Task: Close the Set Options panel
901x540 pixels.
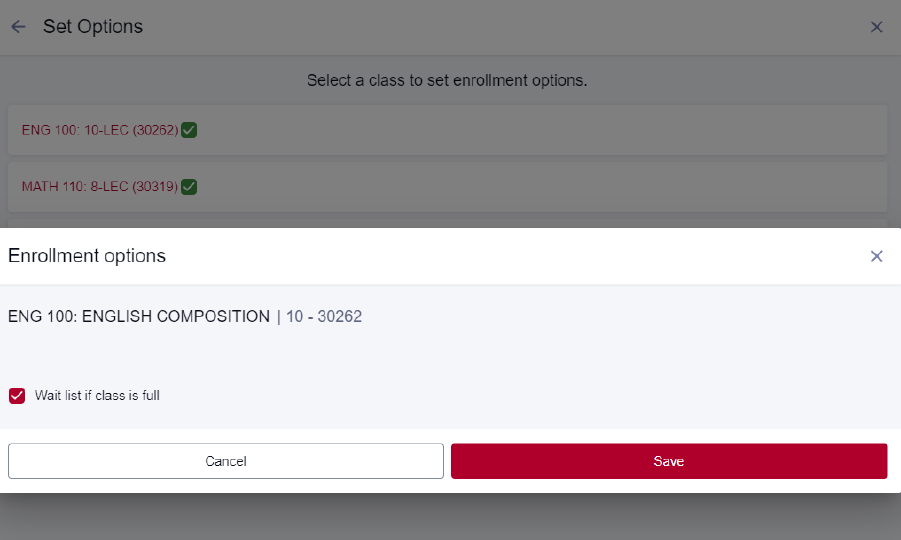Action: tap(876, 27)
